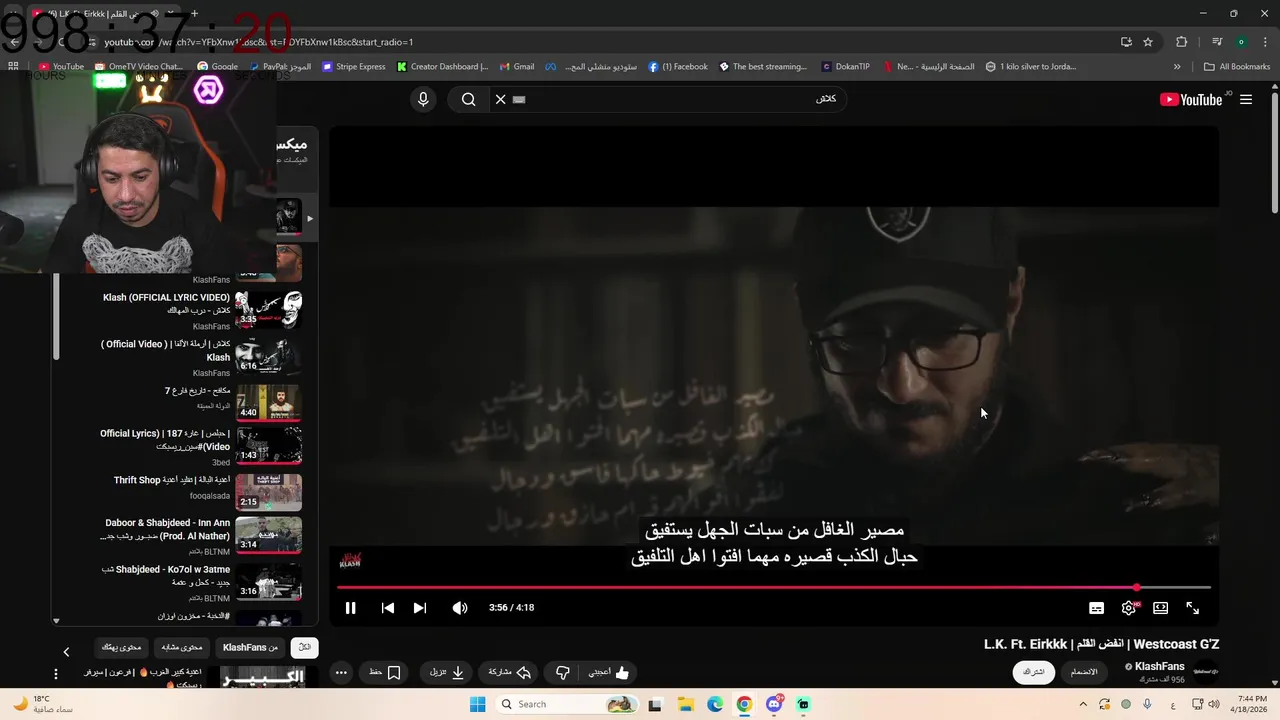Bookmark this page with the star icon
Image resolution: width=1280 pixels, height=720 pixels.
(x=1148, y=42)
